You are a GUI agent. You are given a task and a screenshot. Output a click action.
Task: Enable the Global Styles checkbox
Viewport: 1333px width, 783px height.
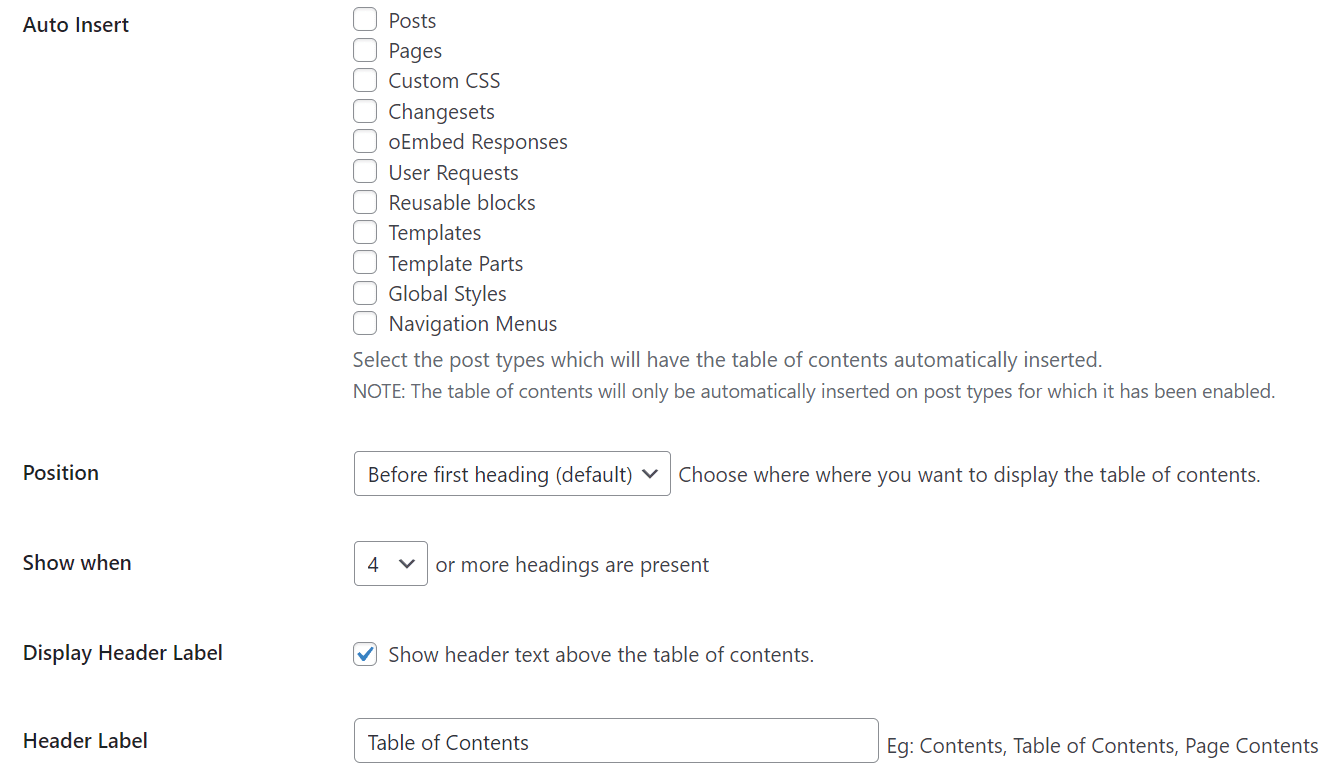coord(365,293)
